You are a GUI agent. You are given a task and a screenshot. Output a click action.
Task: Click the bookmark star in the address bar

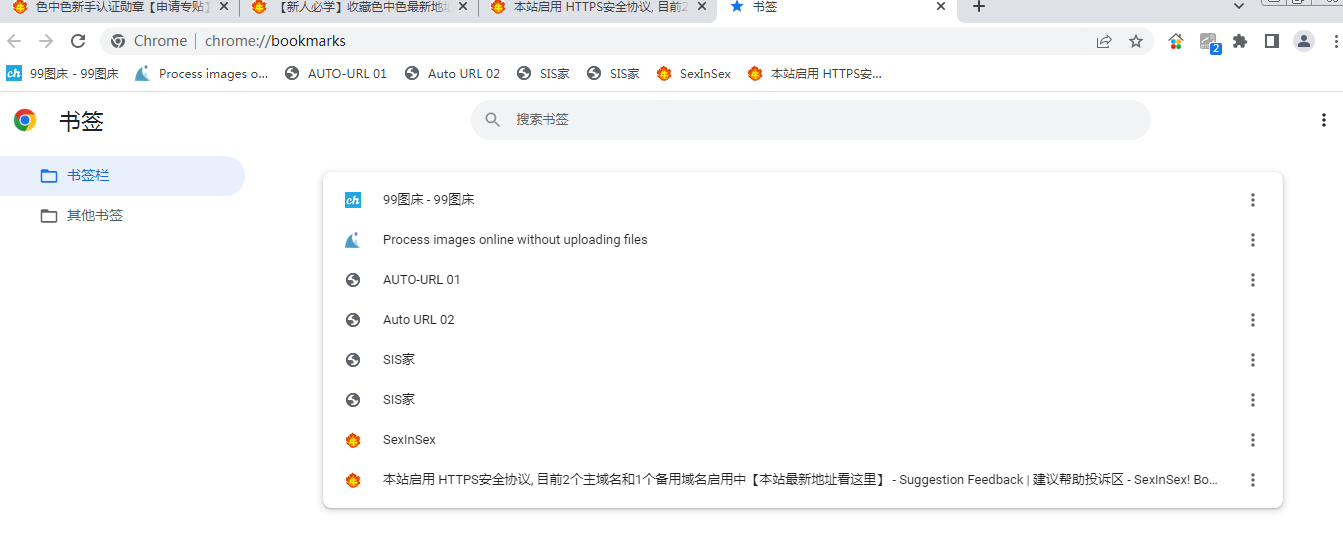[1136, 41]
